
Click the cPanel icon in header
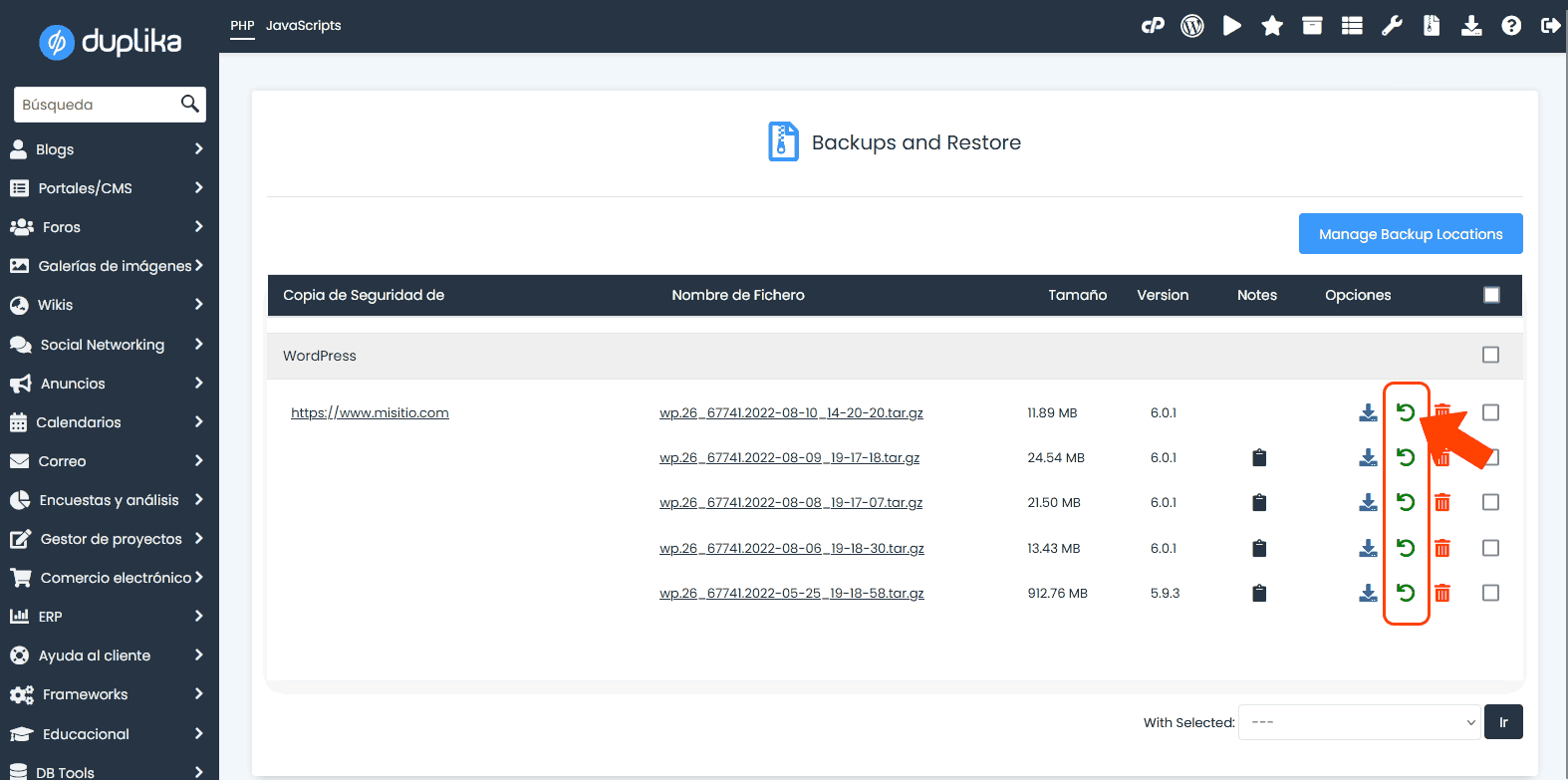tap(1153, 26)
